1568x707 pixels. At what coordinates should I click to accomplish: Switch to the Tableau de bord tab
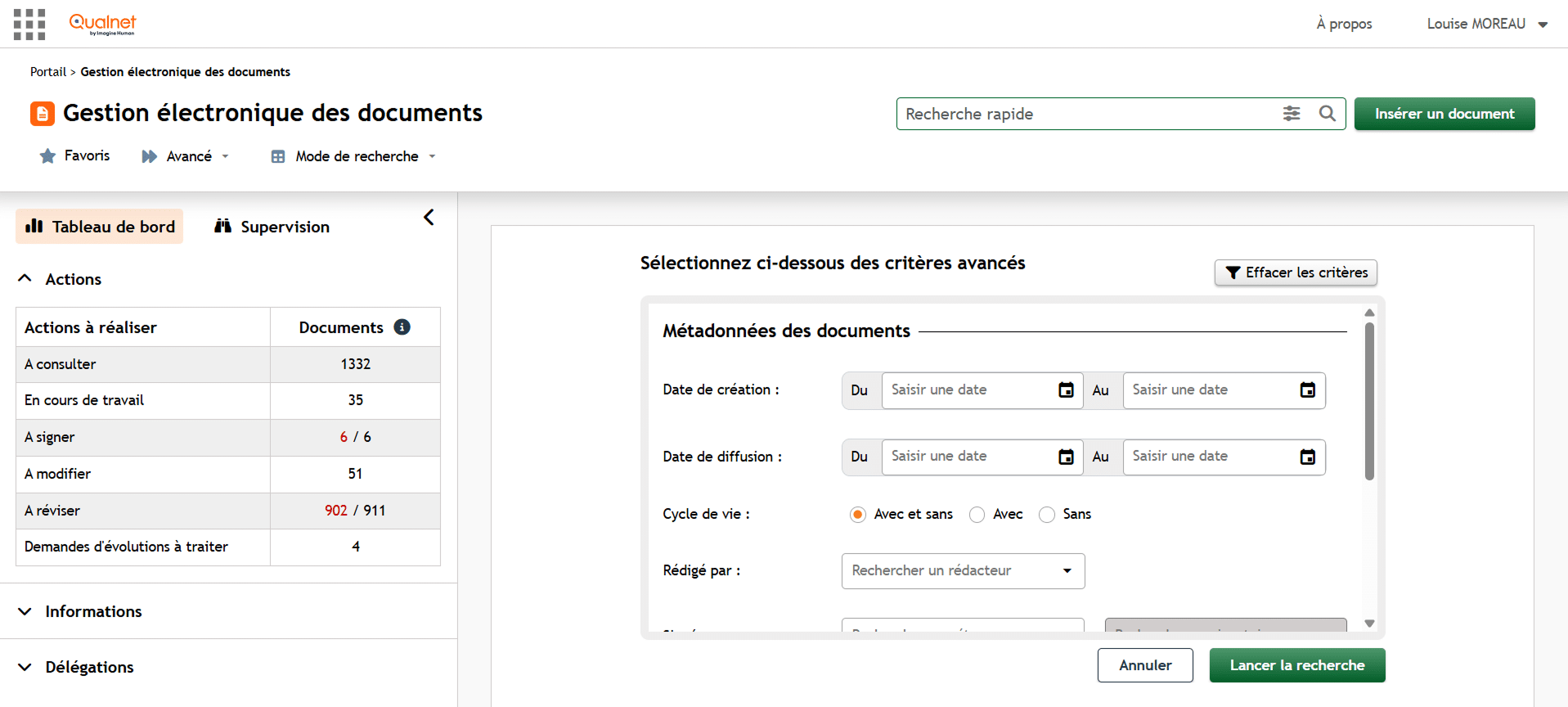click(x=99, y=227)
